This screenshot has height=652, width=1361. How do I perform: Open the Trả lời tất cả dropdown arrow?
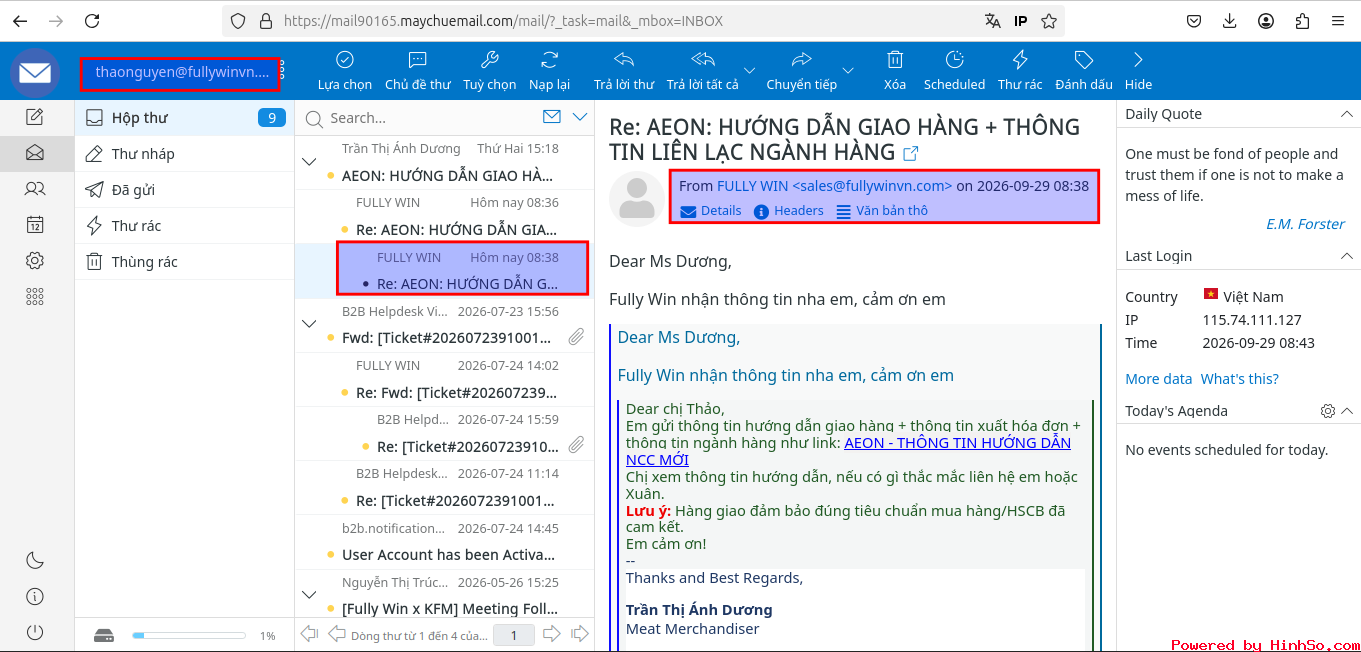coord(752,71)
